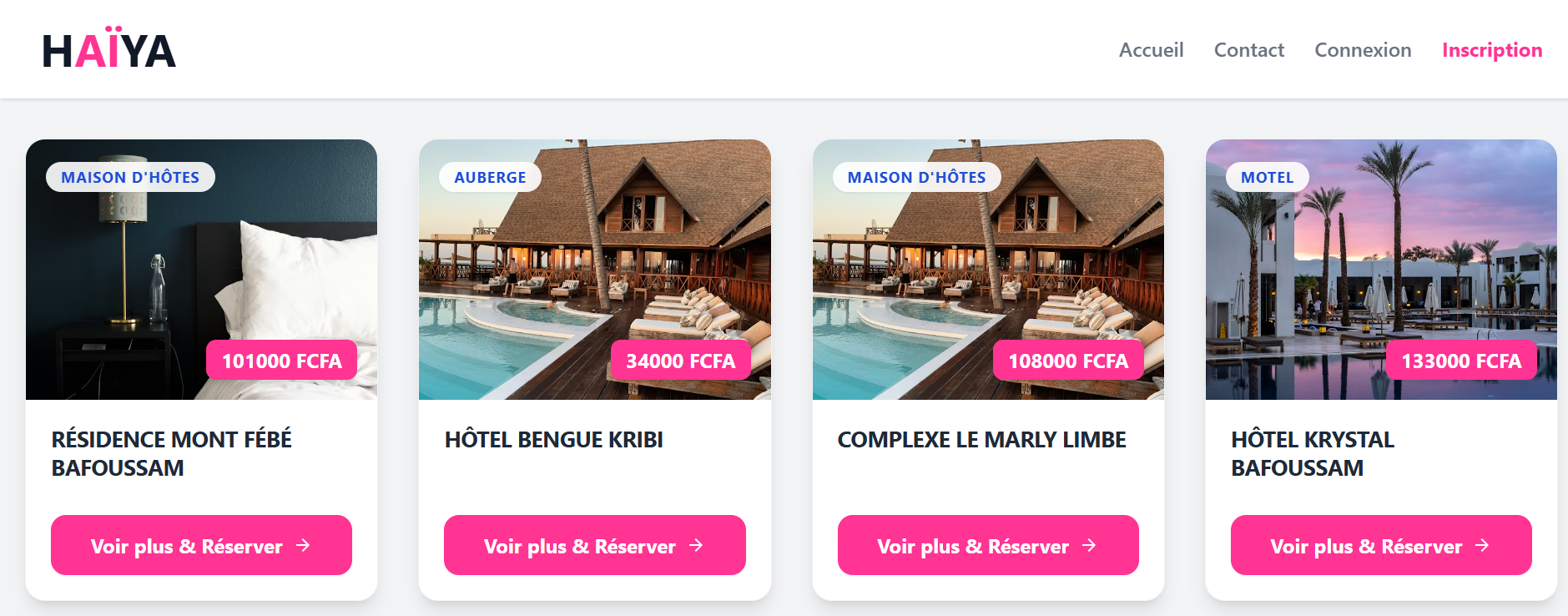The image size is (1568, 616).
Task: Open the Contact nav link
Action: click(1248, 50)
